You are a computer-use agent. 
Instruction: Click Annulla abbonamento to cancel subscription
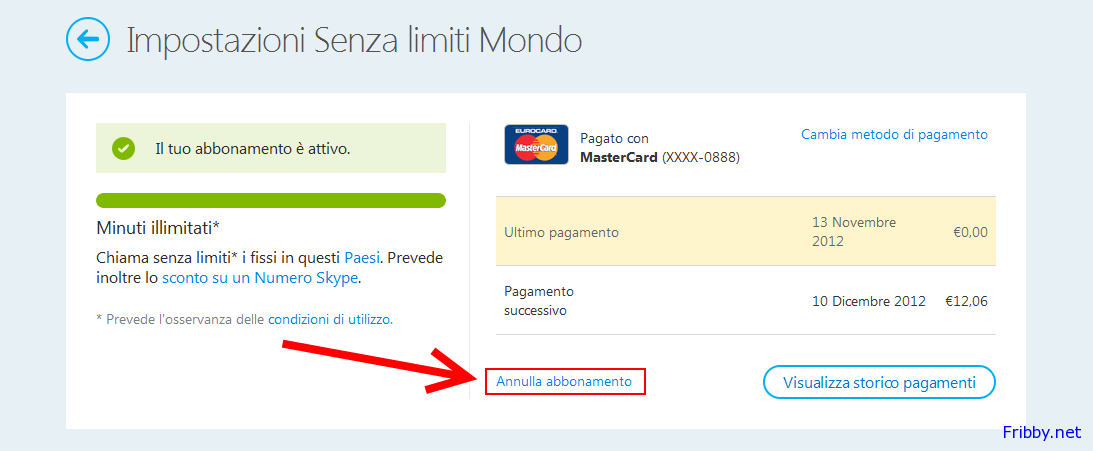[x=564, y=381]
